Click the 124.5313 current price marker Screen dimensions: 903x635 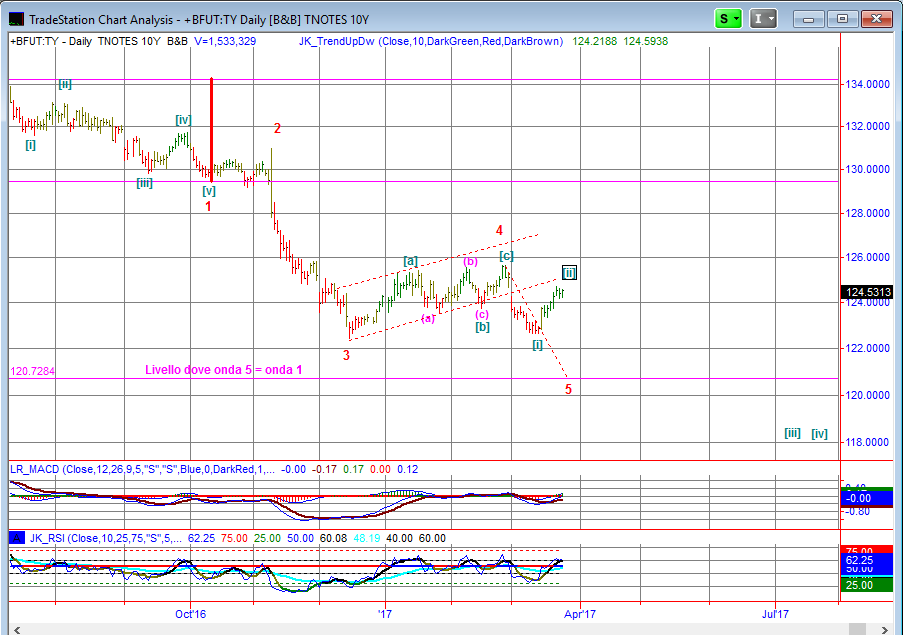point(867,292)
